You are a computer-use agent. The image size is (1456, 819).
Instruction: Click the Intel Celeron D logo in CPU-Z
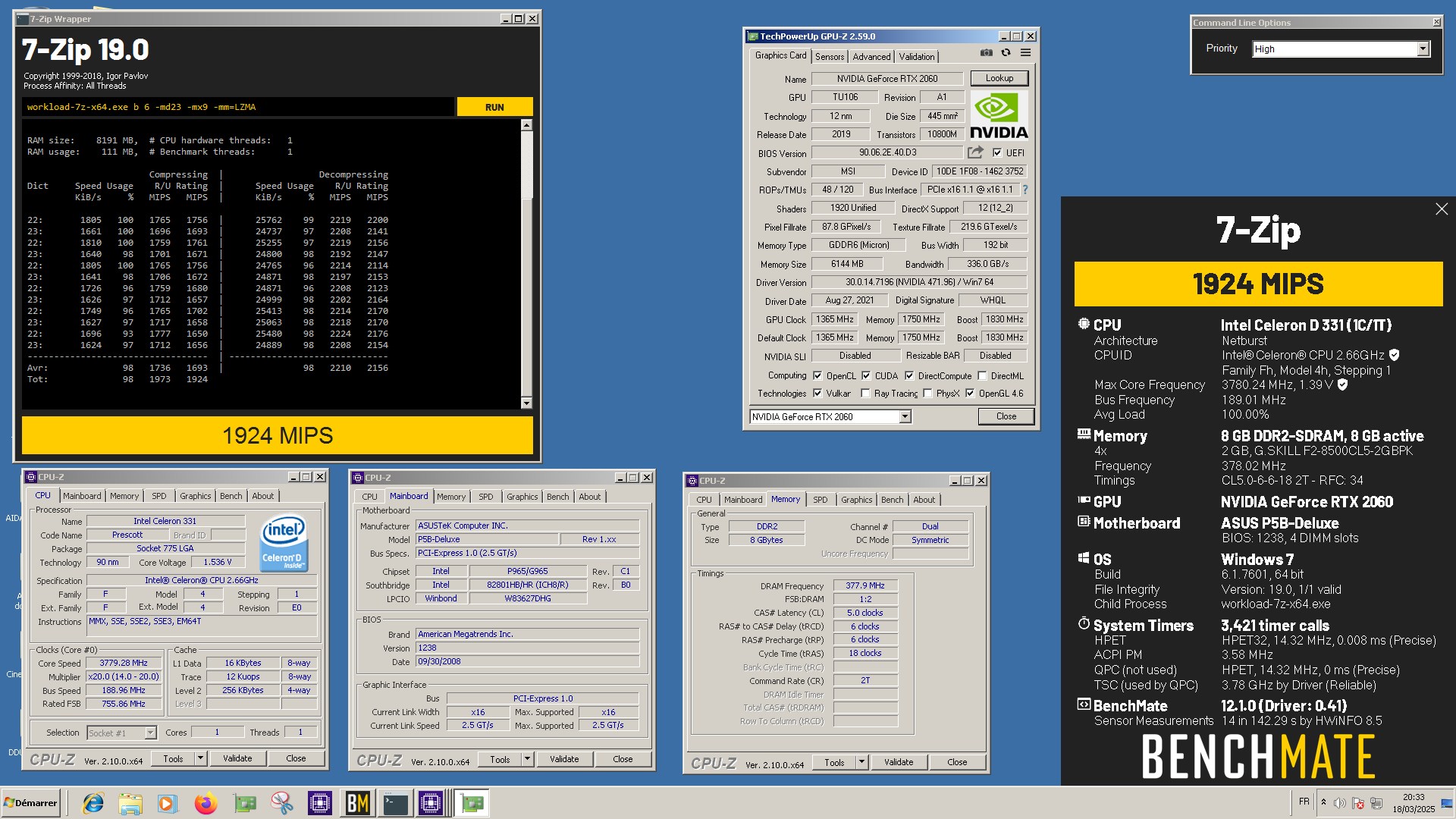tap(284, 544)
